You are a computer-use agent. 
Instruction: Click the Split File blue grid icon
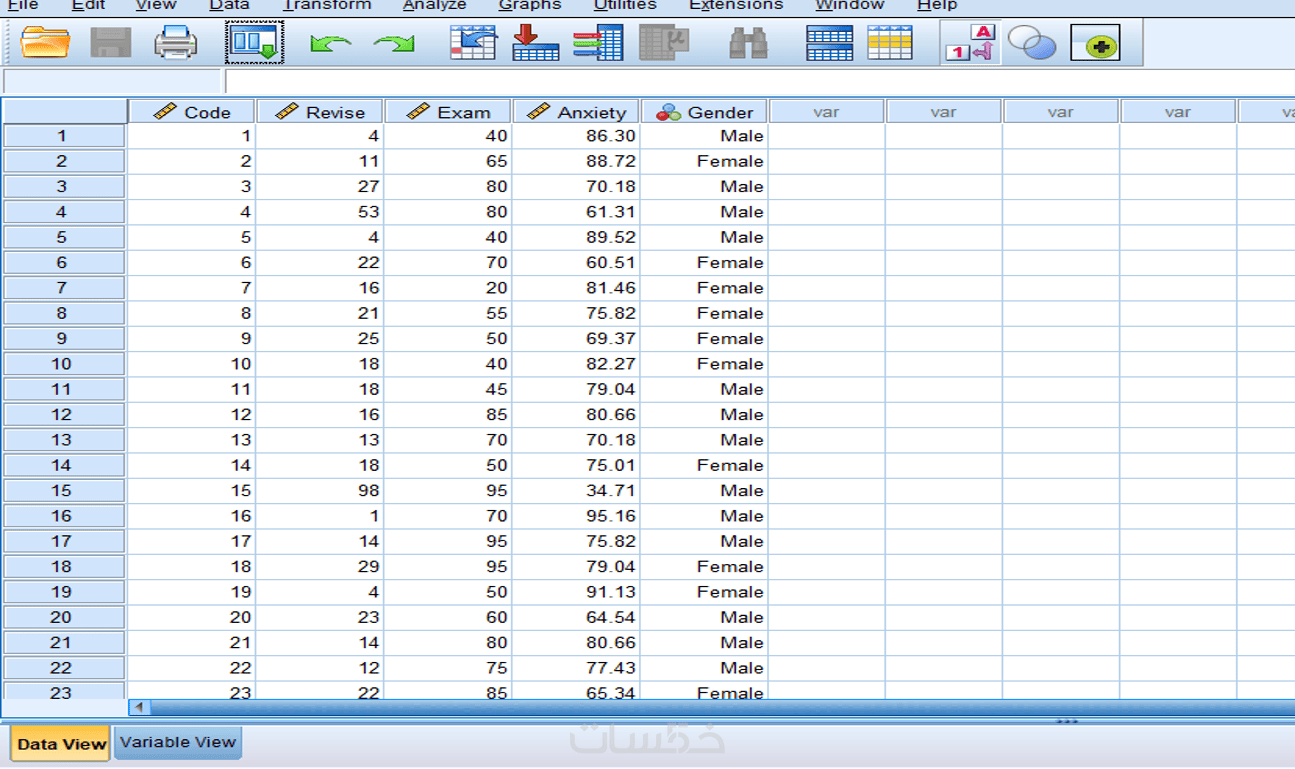(830, 43)
